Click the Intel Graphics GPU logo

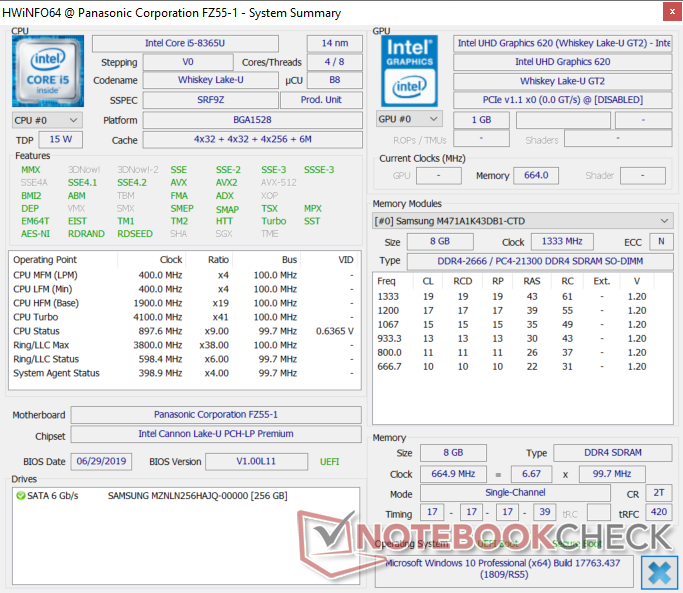tap(409, 71)
